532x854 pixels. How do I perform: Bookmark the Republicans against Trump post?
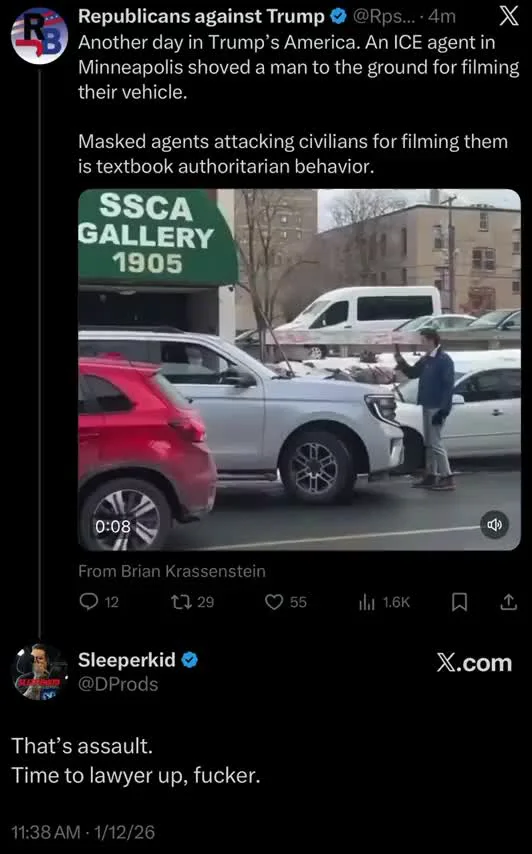click(460, 602)
